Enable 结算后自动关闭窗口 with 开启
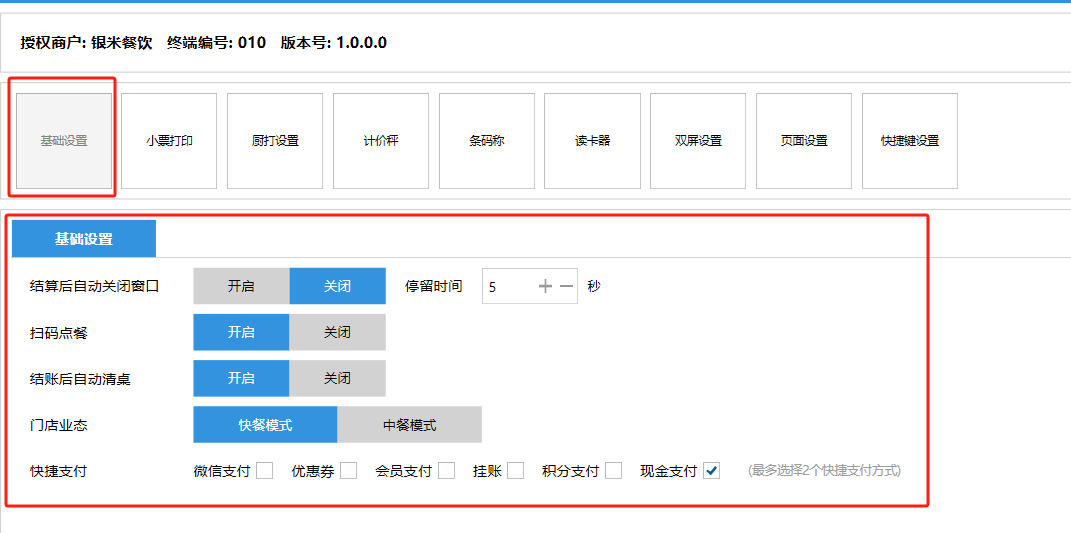 241,286
